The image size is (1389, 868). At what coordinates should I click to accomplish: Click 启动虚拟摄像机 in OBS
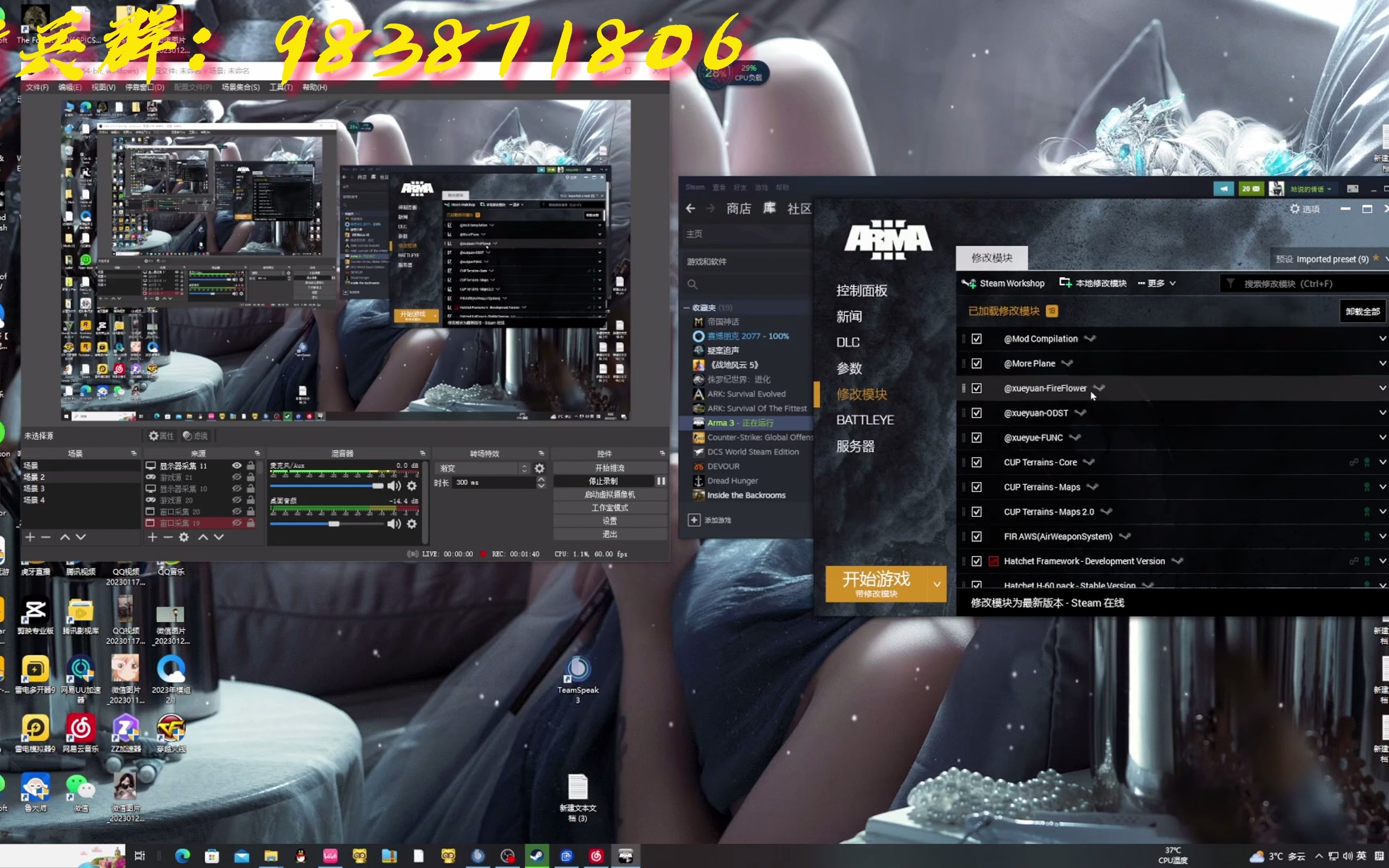point(610,494)
